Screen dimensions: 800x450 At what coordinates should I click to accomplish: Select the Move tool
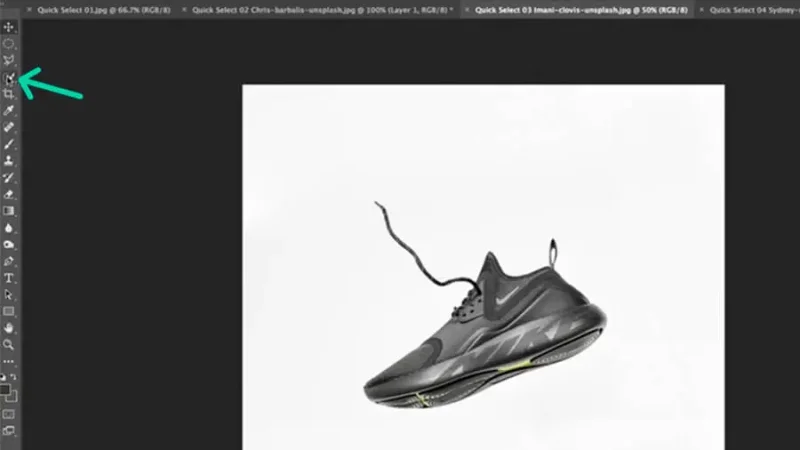8,27
